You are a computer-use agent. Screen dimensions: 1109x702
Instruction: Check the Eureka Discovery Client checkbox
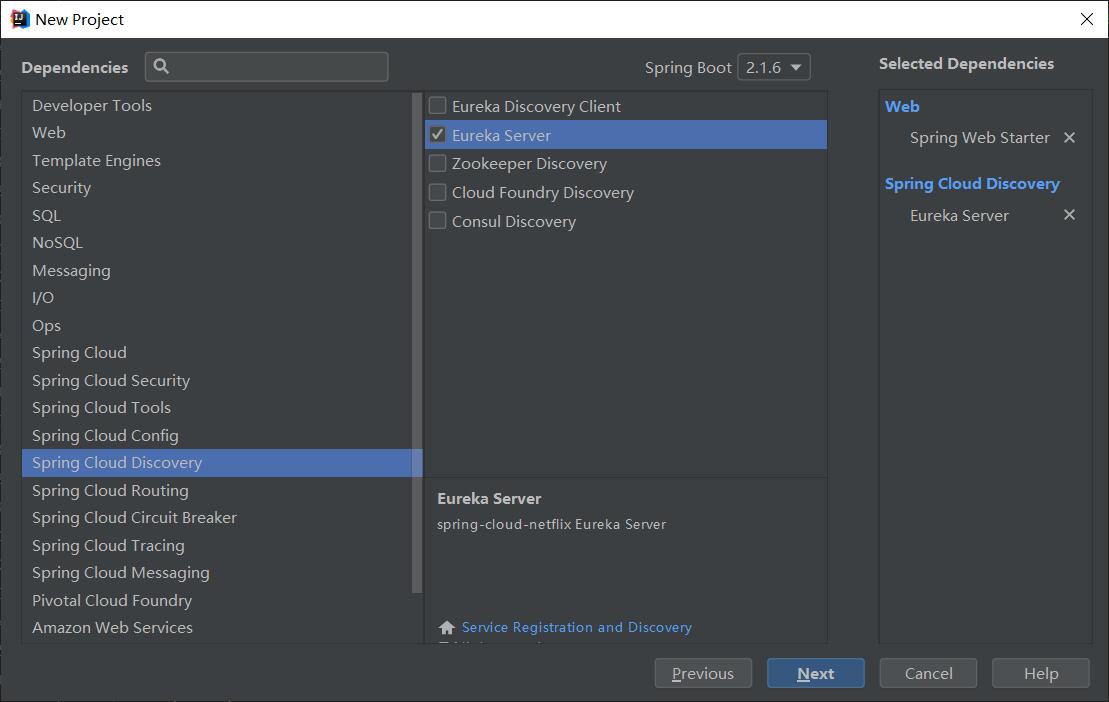438,105
